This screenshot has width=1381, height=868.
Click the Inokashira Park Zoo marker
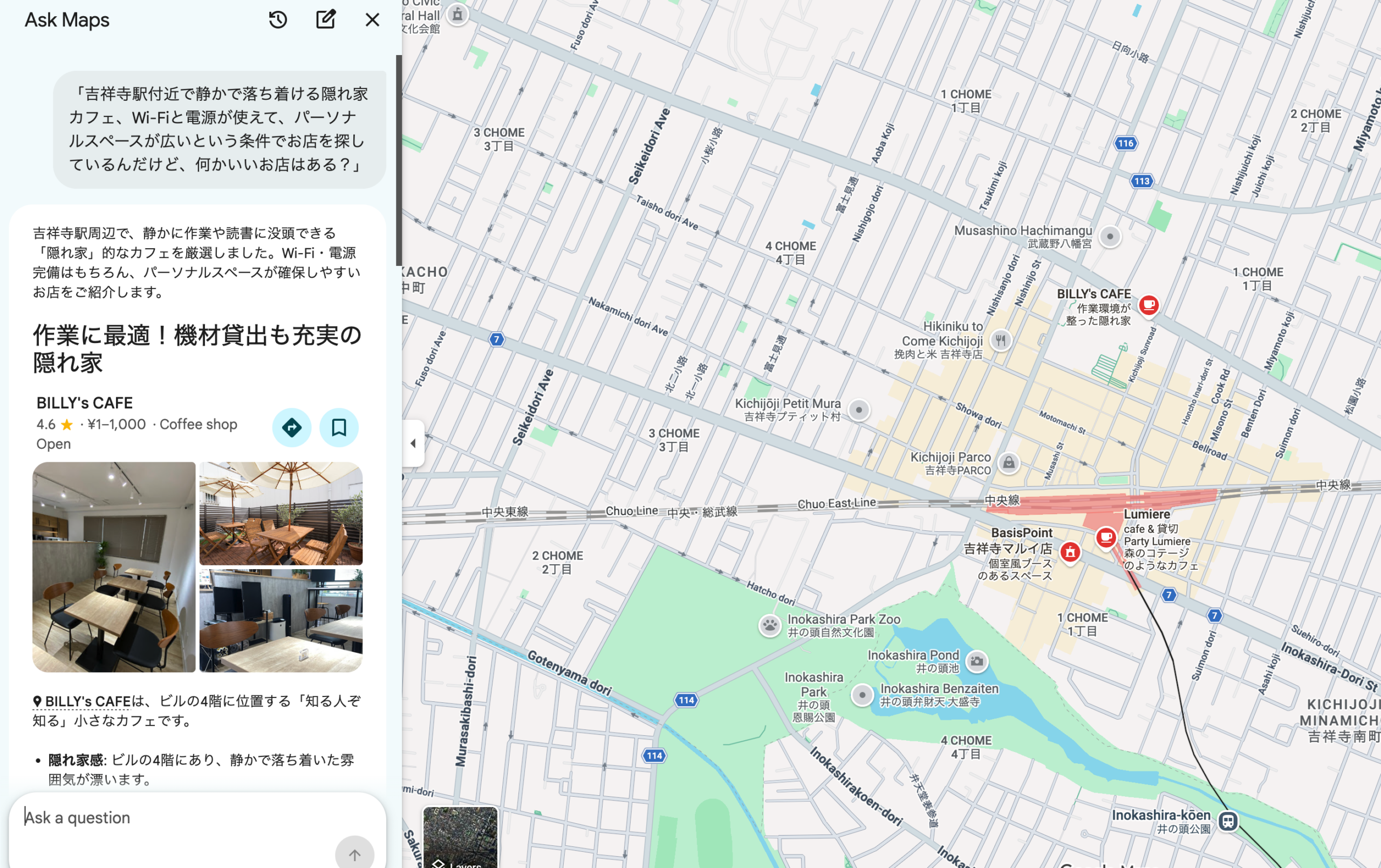tap(770, 625)
